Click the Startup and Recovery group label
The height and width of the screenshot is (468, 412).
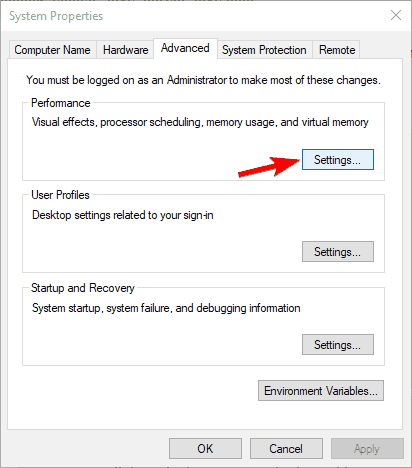[83, 288]
